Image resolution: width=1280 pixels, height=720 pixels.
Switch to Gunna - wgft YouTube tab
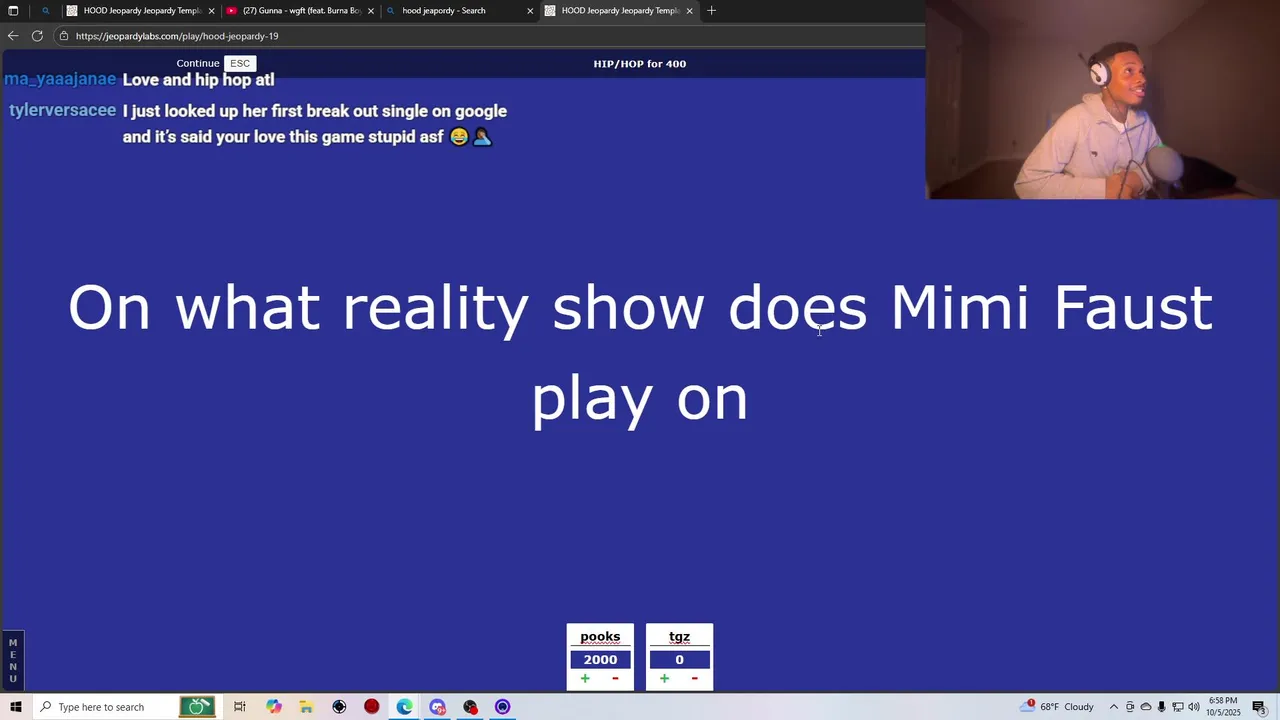tap(301, 11)
